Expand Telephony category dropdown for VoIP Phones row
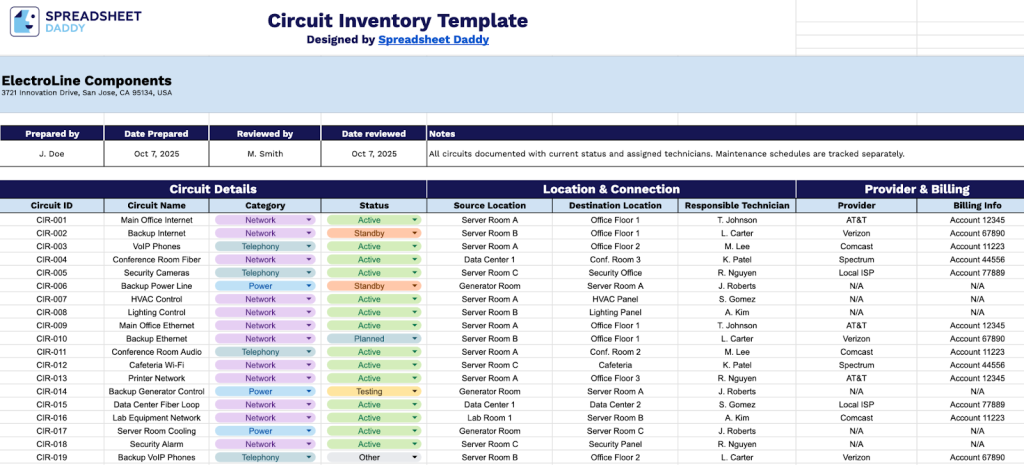Viewport: 1024px width, 465px height. (x=309, y=246)
